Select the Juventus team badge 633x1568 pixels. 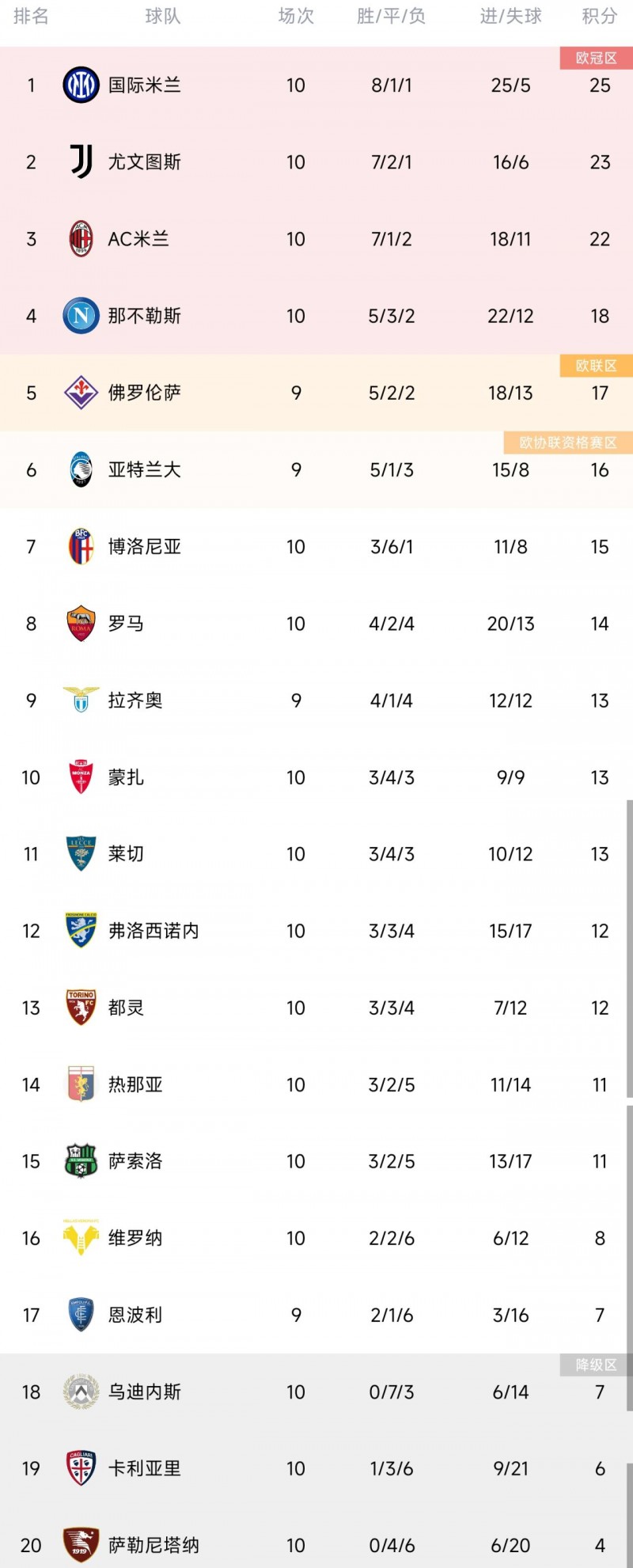coord(81,161)
